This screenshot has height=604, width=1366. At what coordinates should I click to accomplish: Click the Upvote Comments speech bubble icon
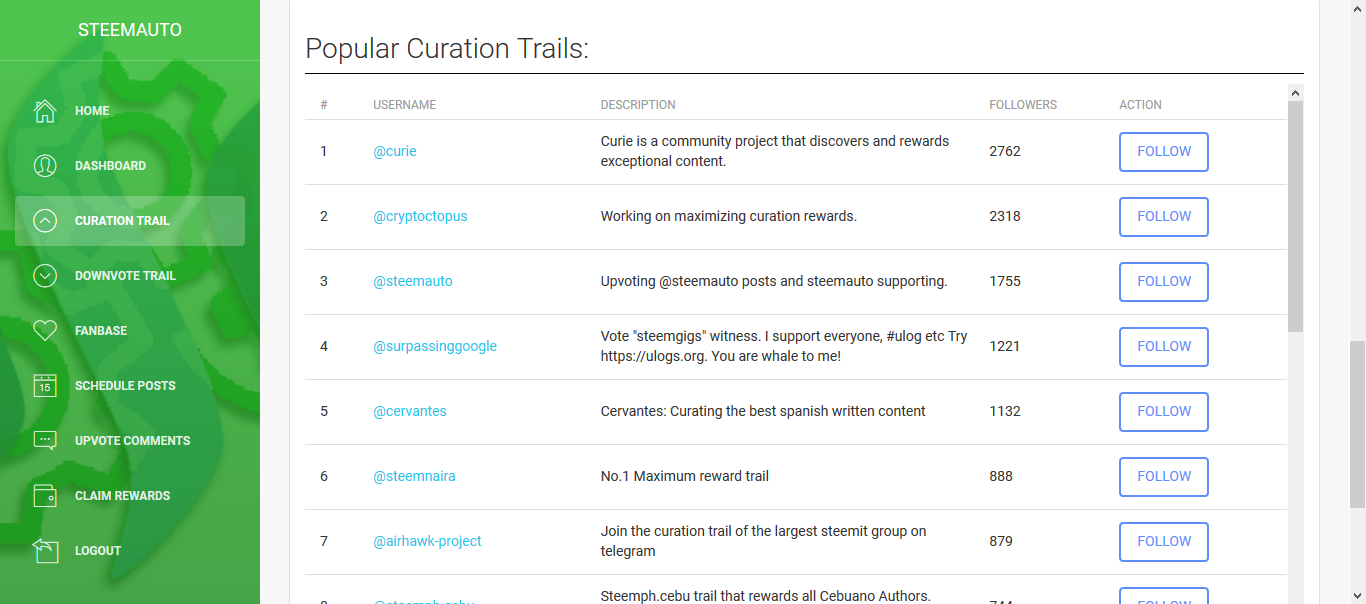[45, 441]
